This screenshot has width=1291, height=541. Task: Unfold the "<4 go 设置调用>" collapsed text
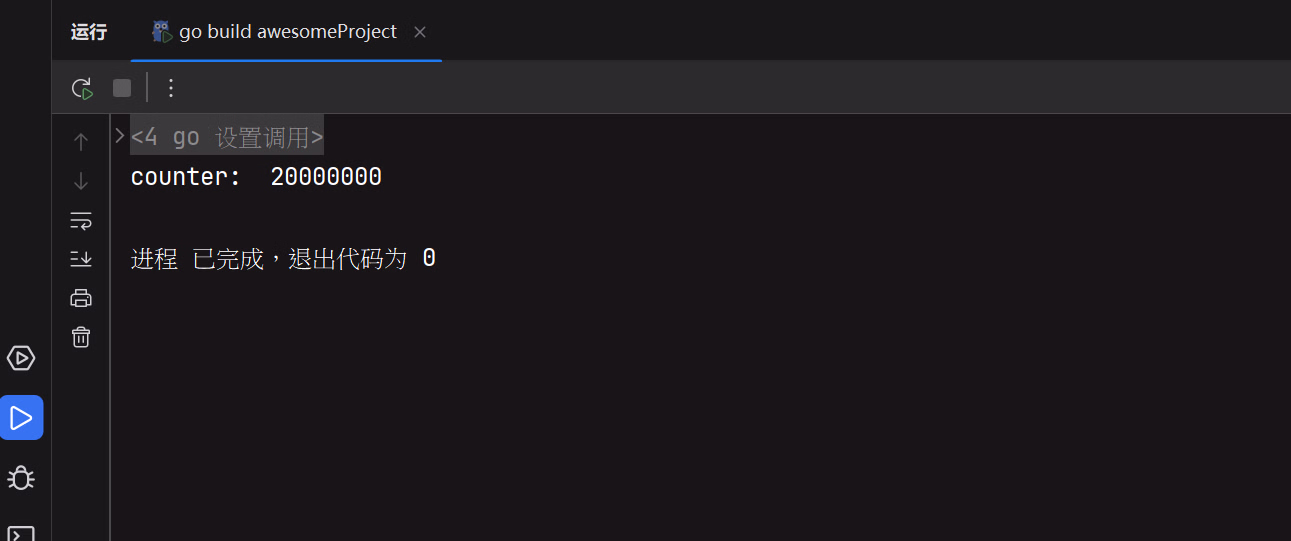point(227,137)
